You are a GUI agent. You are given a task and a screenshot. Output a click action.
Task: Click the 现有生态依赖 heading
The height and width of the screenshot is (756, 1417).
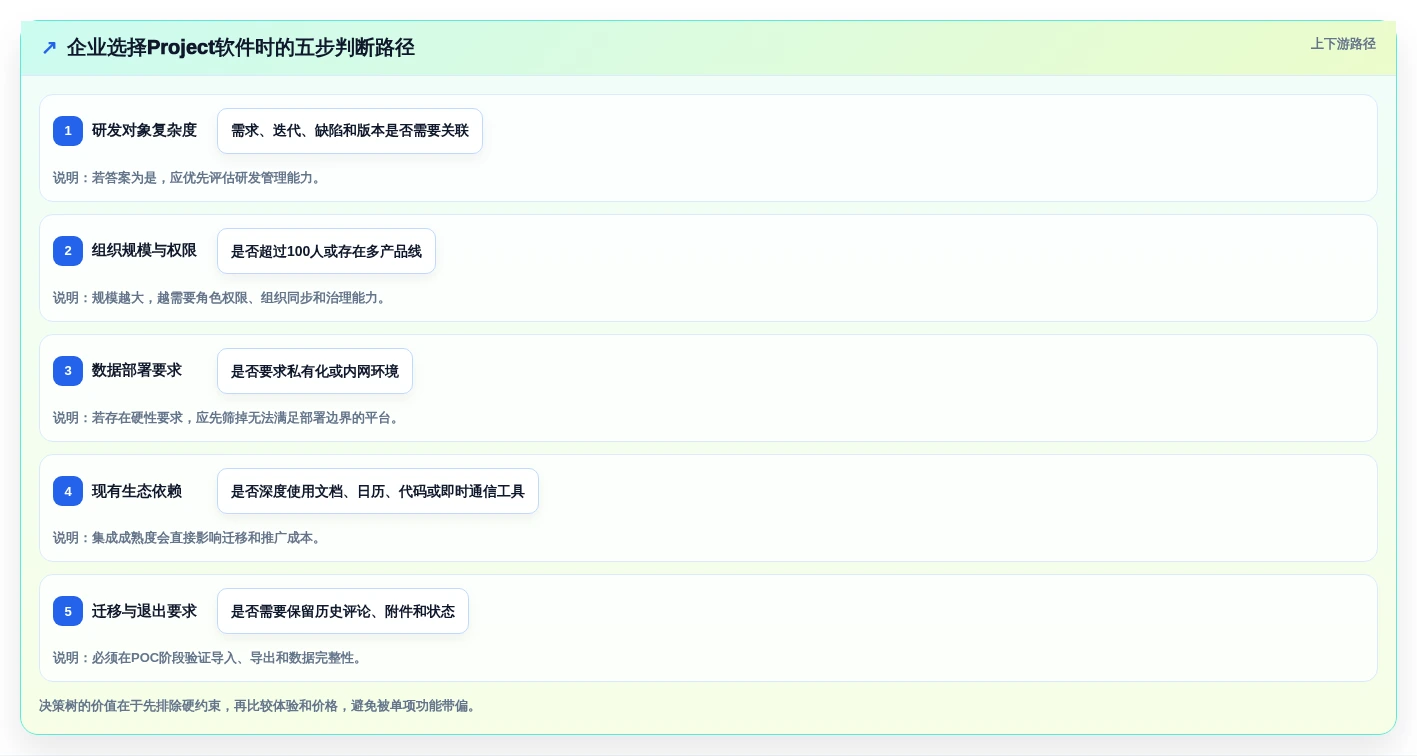(x=137, y=490)
